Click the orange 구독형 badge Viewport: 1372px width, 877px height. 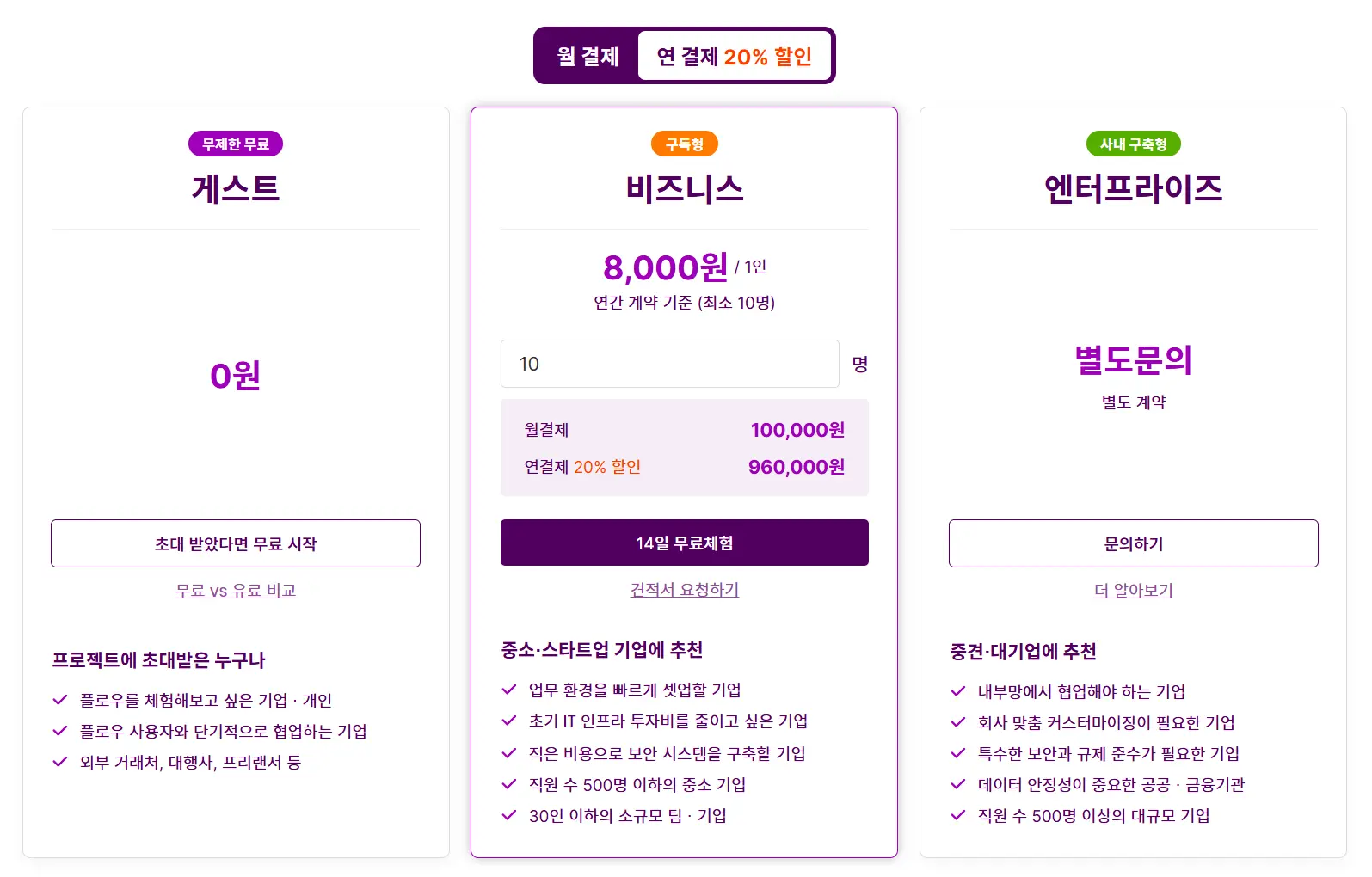coord(684,144)
